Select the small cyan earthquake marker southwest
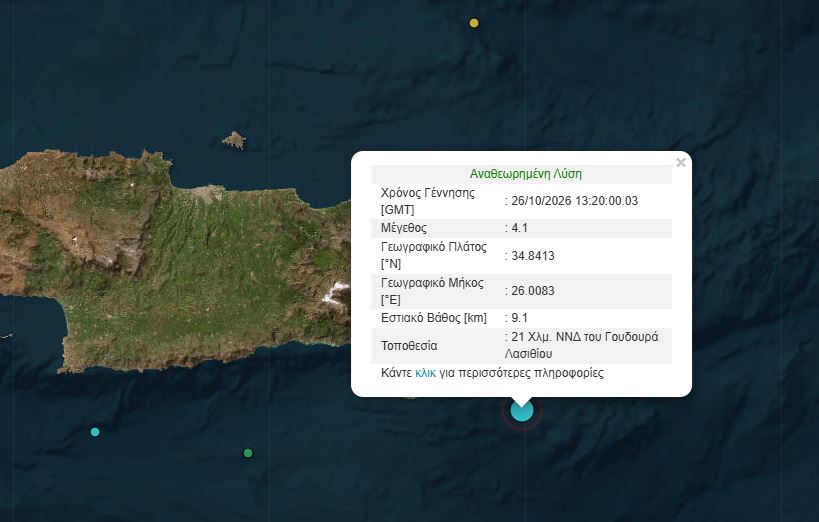Viewport: 819px width, 522px height. (95, 432)
